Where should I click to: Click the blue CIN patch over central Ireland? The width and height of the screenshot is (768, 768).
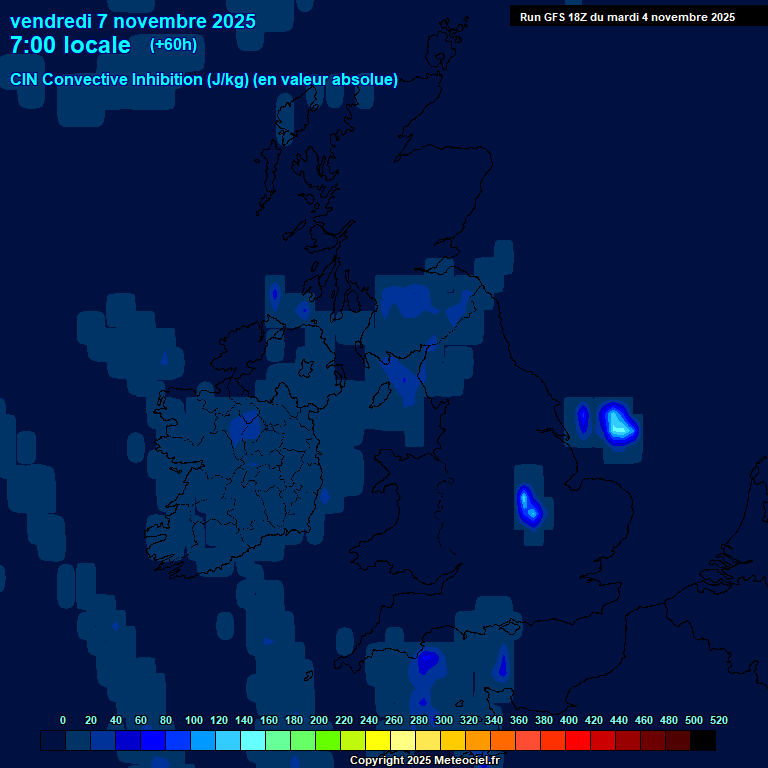[x=246, y=427]
